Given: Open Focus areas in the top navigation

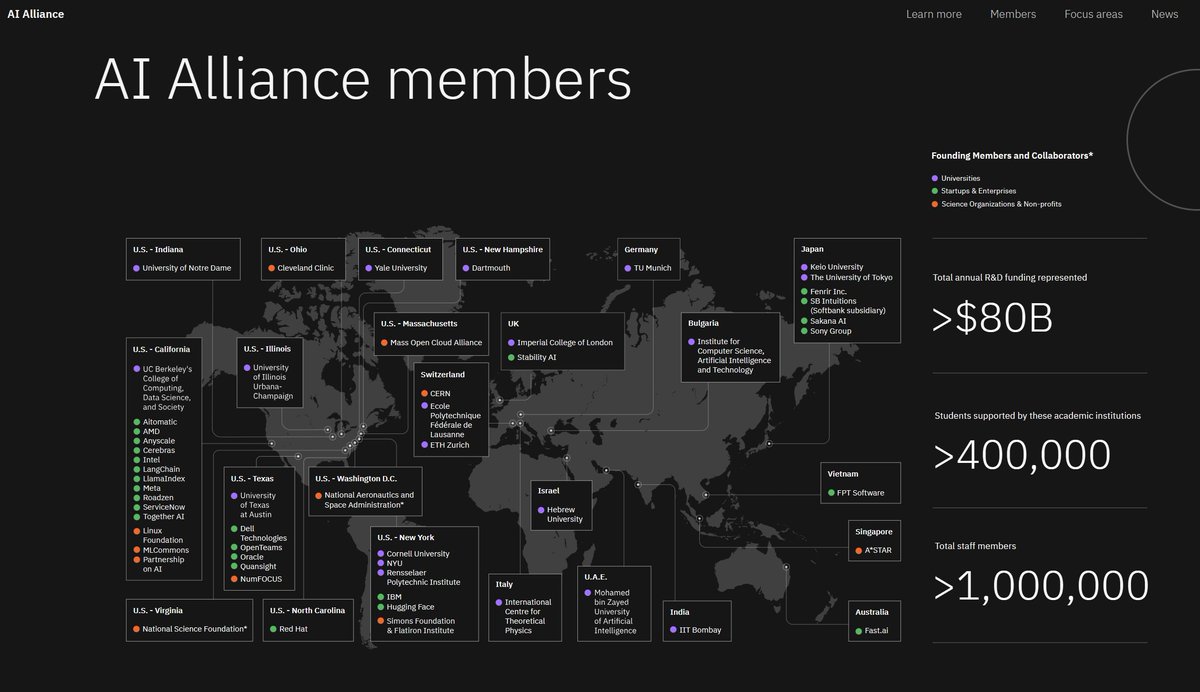Looking at the screenshot, I should coord(1093,14).
